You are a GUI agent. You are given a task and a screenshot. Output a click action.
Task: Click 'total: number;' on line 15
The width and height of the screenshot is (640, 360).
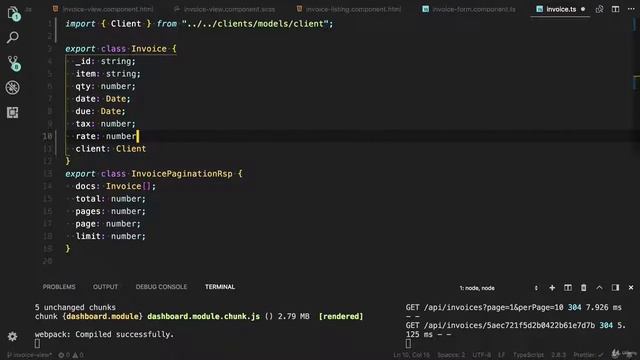pos(111,199)
